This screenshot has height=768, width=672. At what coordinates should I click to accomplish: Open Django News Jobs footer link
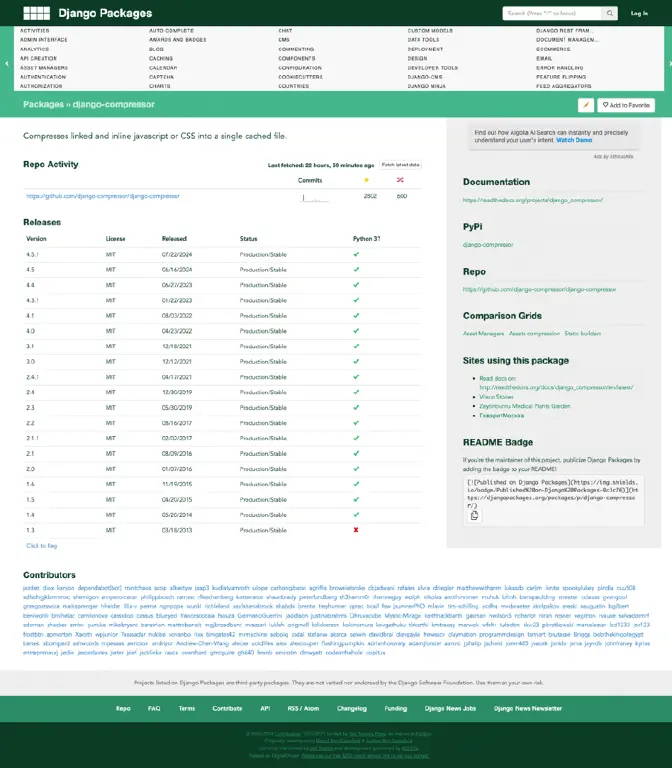point(450,708)
